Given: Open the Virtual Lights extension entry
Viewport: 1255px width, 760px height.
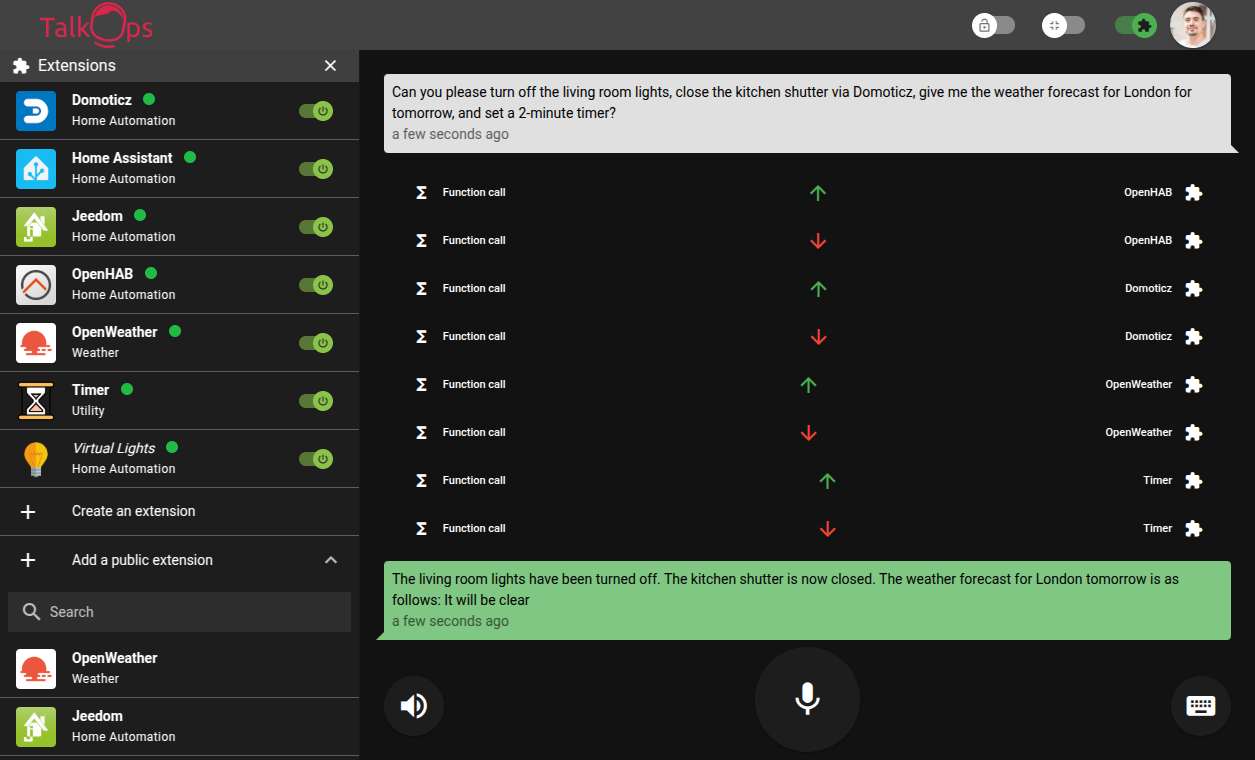Looking at the screenshot, I should pos(179,459).
